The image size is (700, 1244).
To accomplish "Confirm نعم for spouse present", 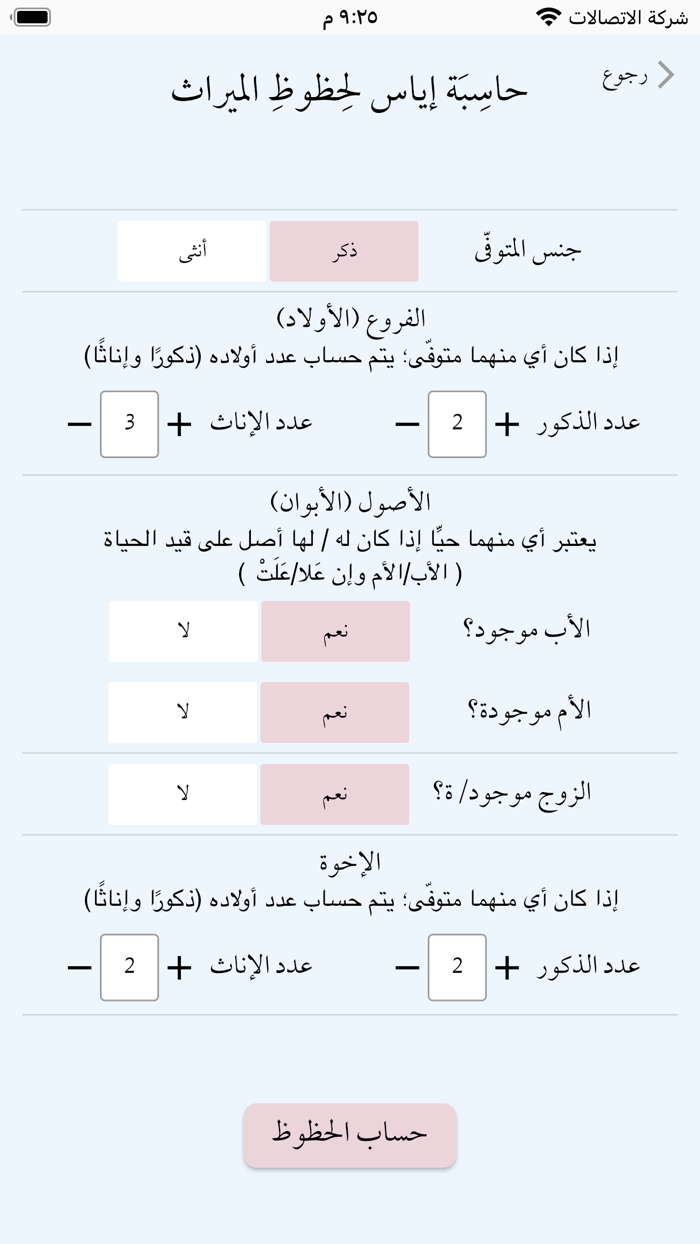I will pos(335,793).
